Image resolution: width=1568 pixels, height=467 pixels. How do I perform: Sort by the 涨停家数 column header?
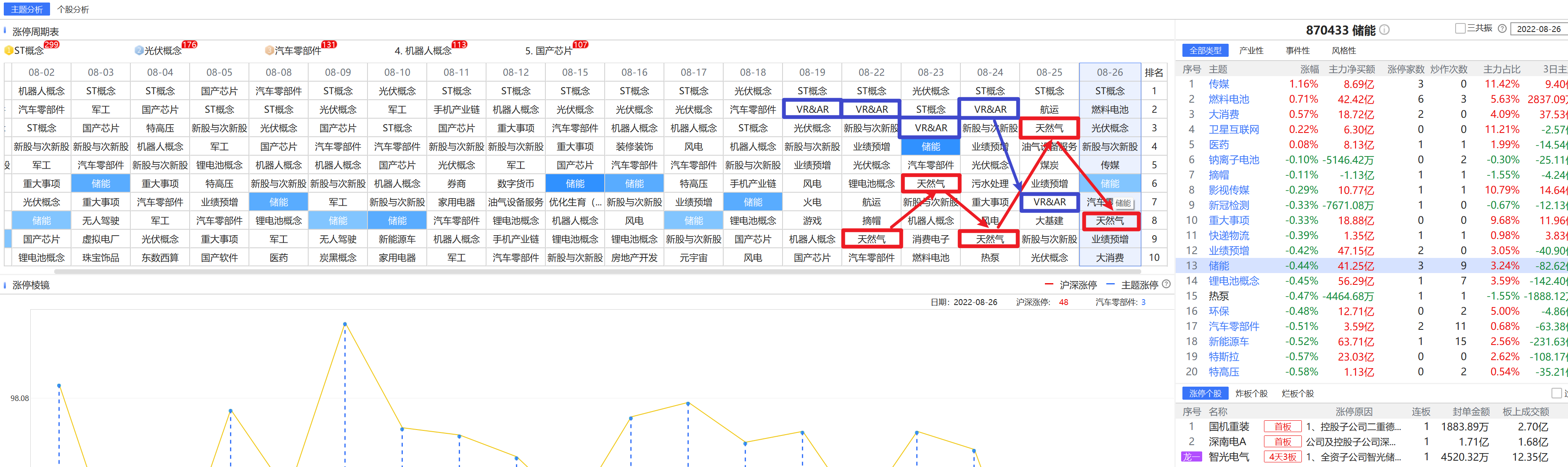pos(1405,69)
